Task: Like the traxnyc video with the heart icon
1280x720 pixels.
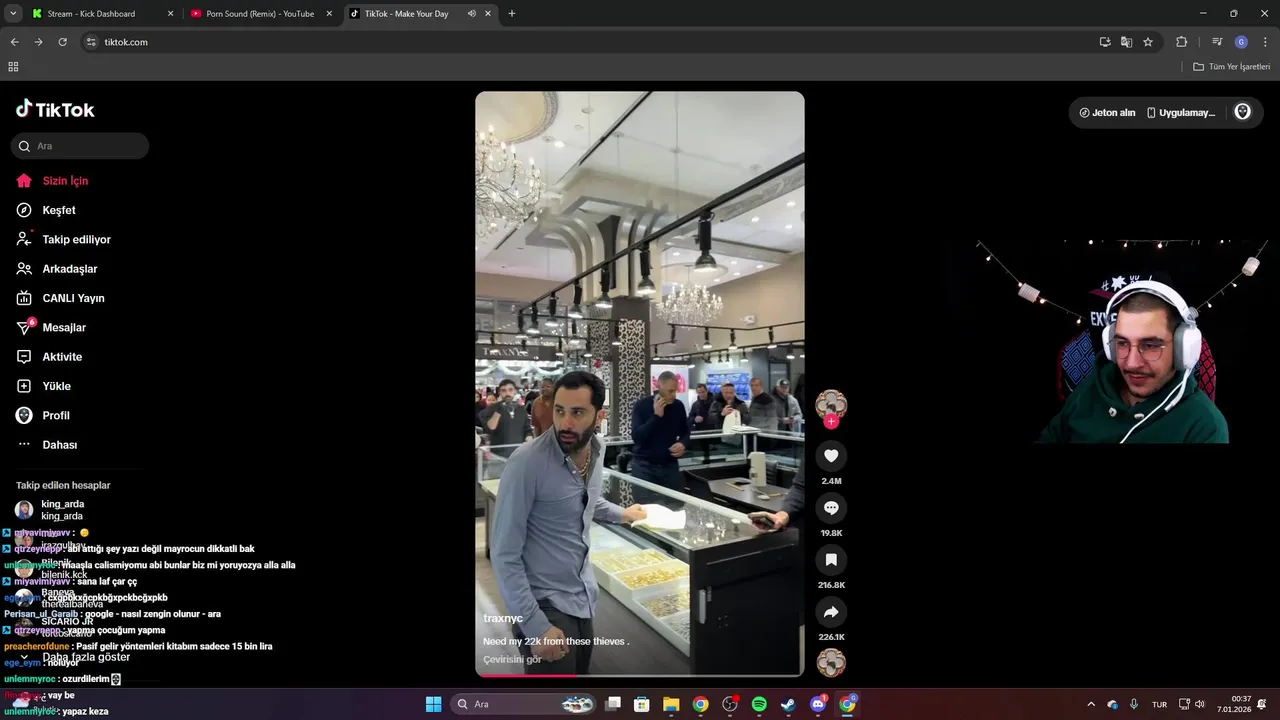Action: point(831,456)
